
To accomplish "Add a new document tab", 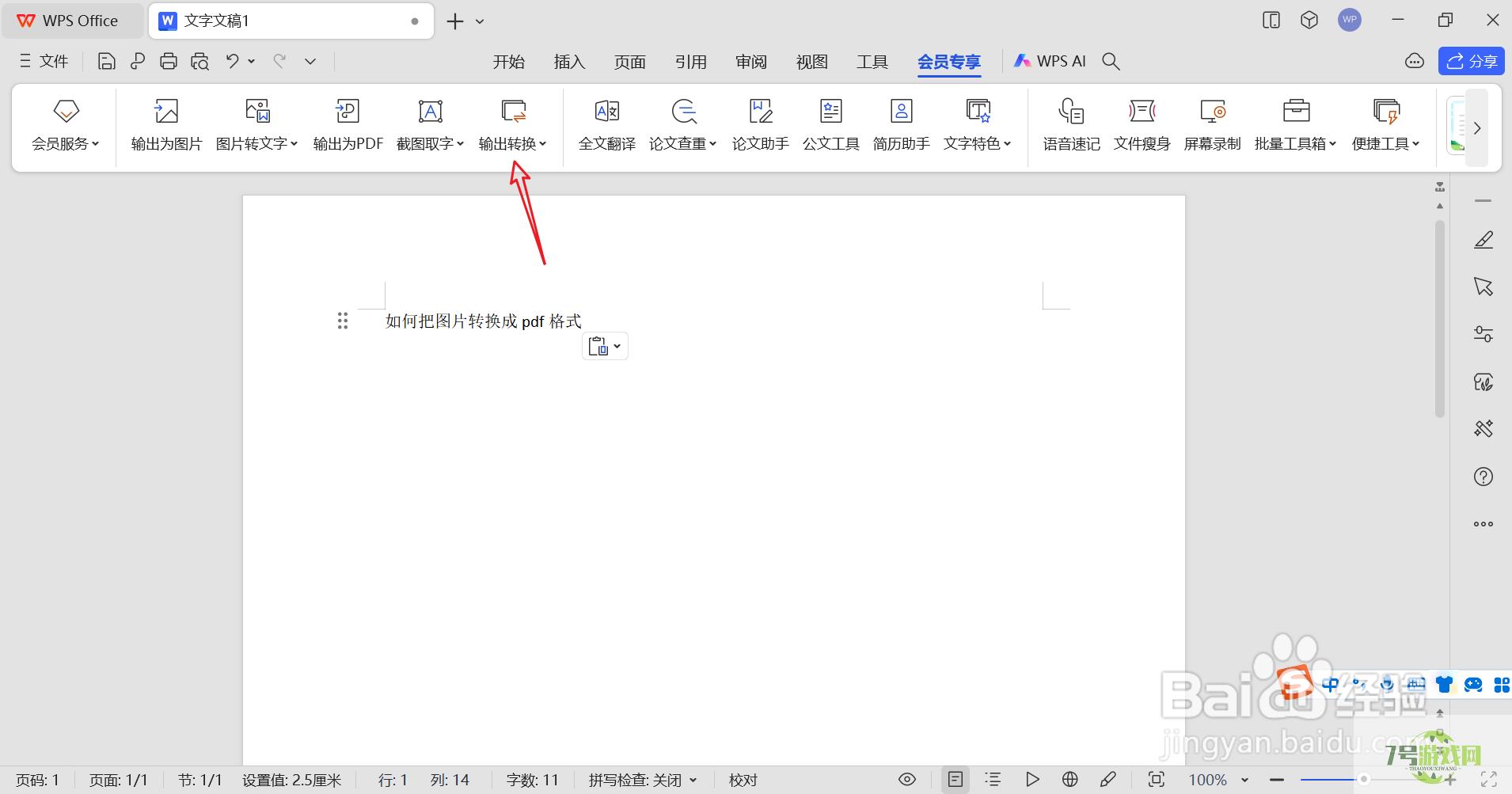I will pos(454,21).
